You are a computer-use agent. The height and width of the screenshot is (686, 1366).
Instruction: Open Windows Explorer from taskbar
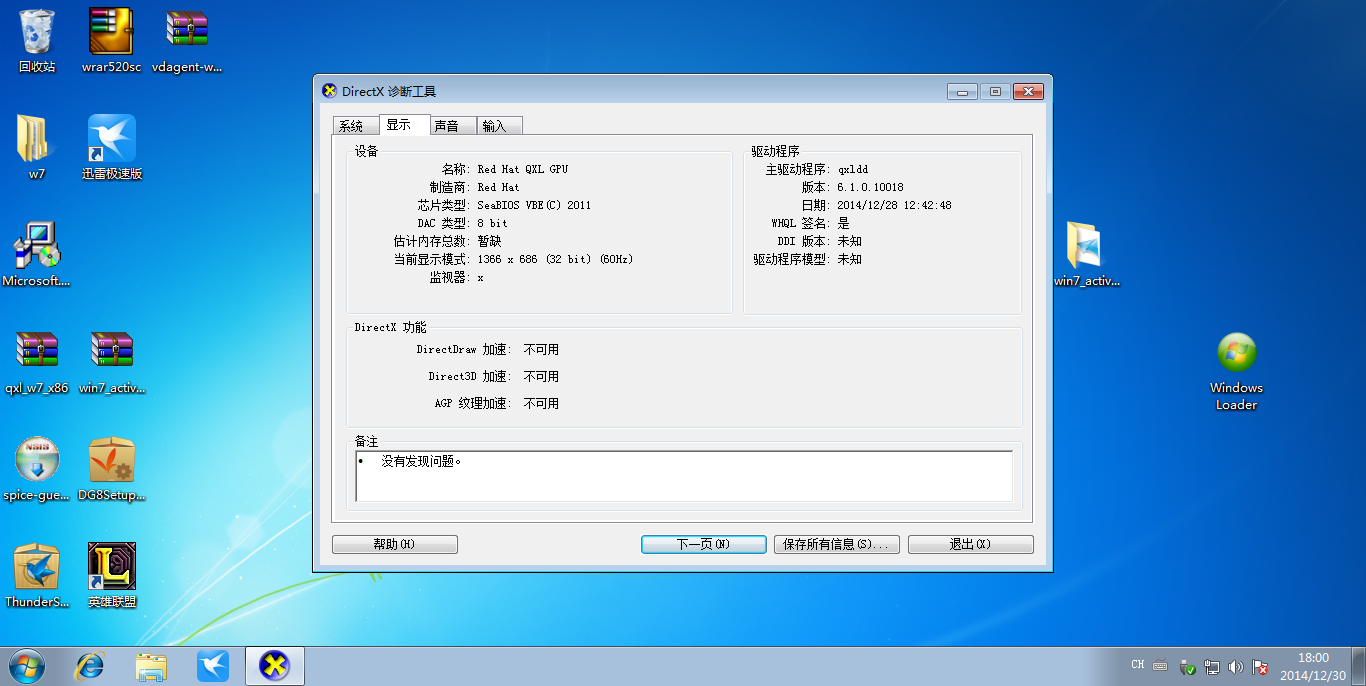point(151,666)
